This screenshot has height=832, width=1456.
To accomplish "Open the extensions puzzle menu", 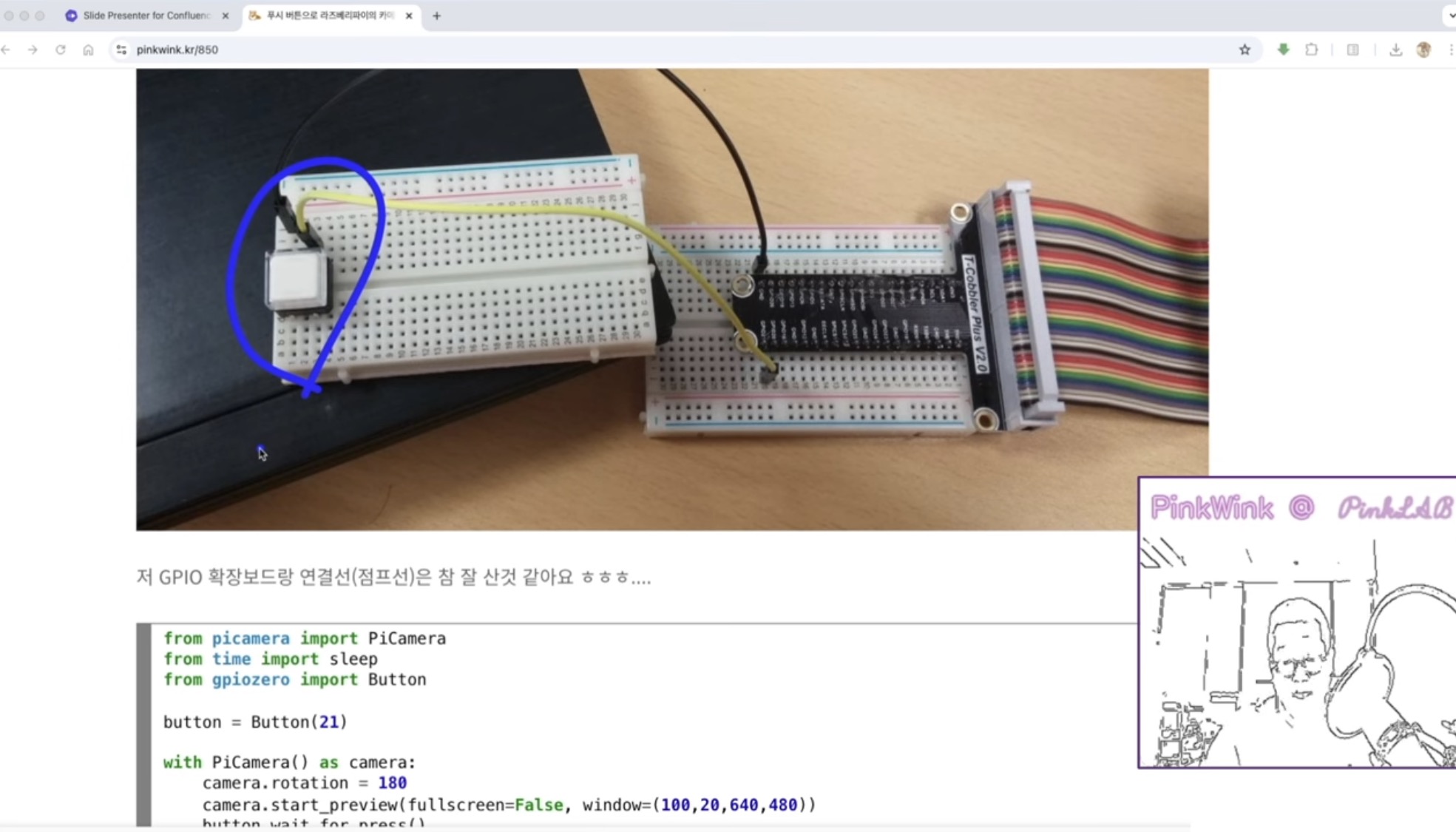I will 1311,50.
